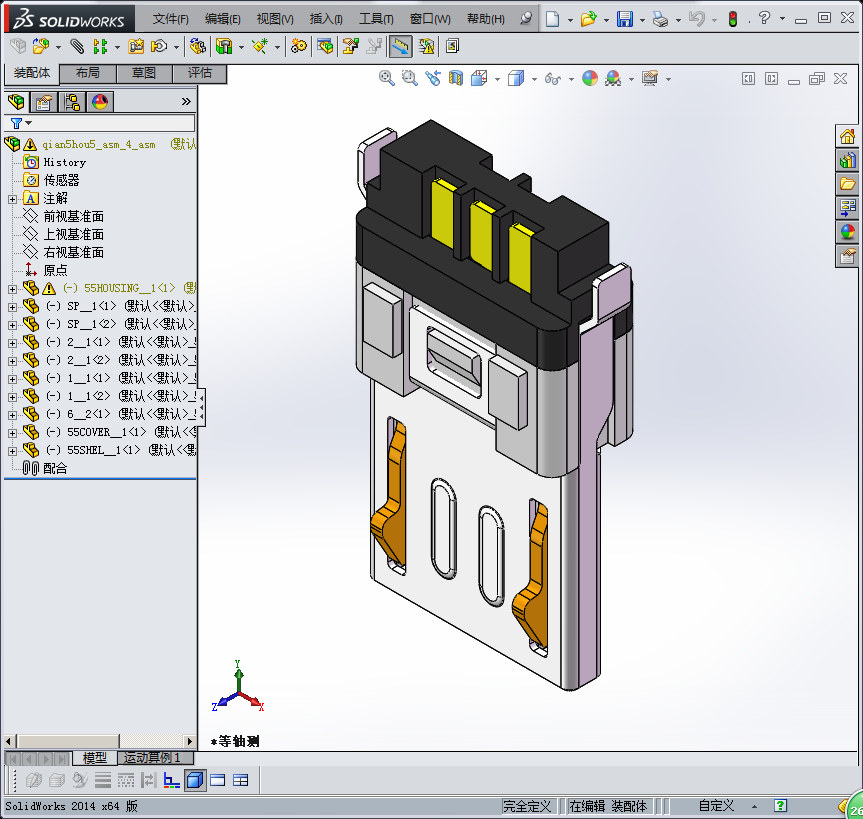Open the DisplayManager tab icon
863x819 pixels.
(x=100, y=102)
